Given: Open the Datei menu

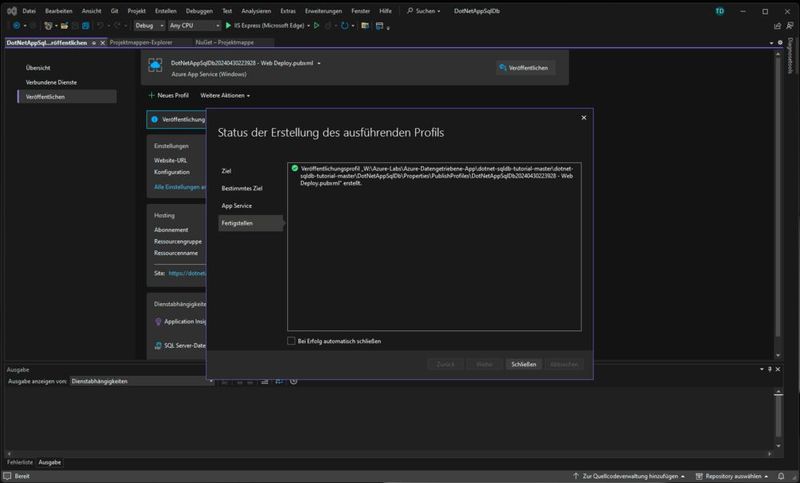Looking at the screenshot, I should [x=29, y=11].
